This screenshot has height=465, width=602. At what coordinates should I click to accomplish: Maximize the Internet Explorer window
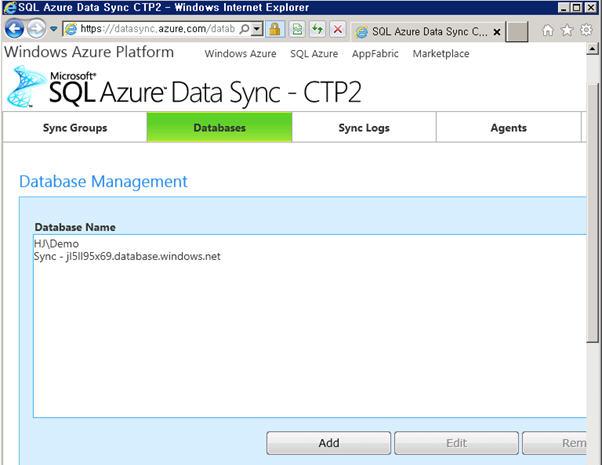click(577, 7)
